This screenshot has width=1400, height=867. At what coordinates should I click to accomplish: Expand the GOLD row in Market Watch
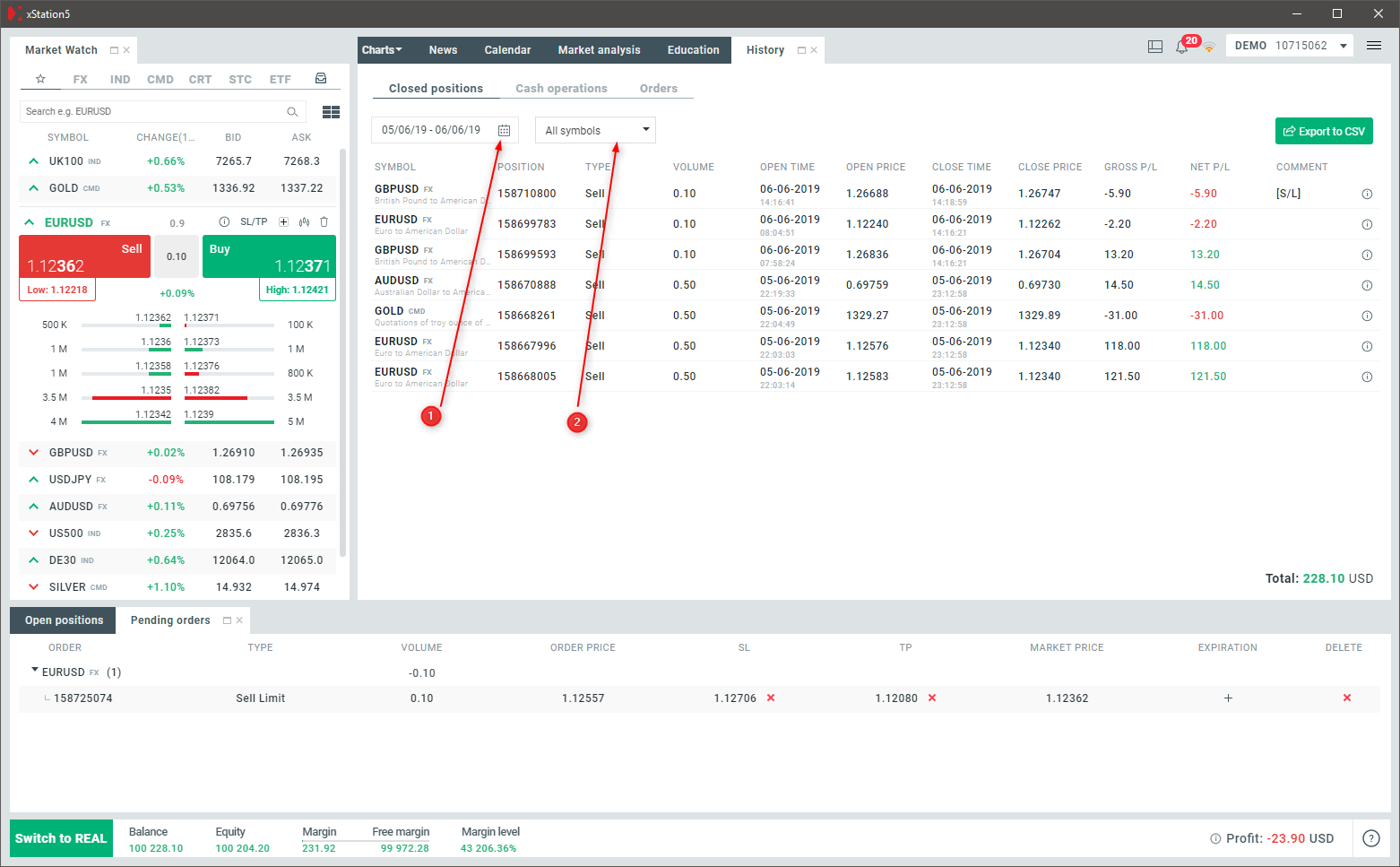tap(33, 188)
